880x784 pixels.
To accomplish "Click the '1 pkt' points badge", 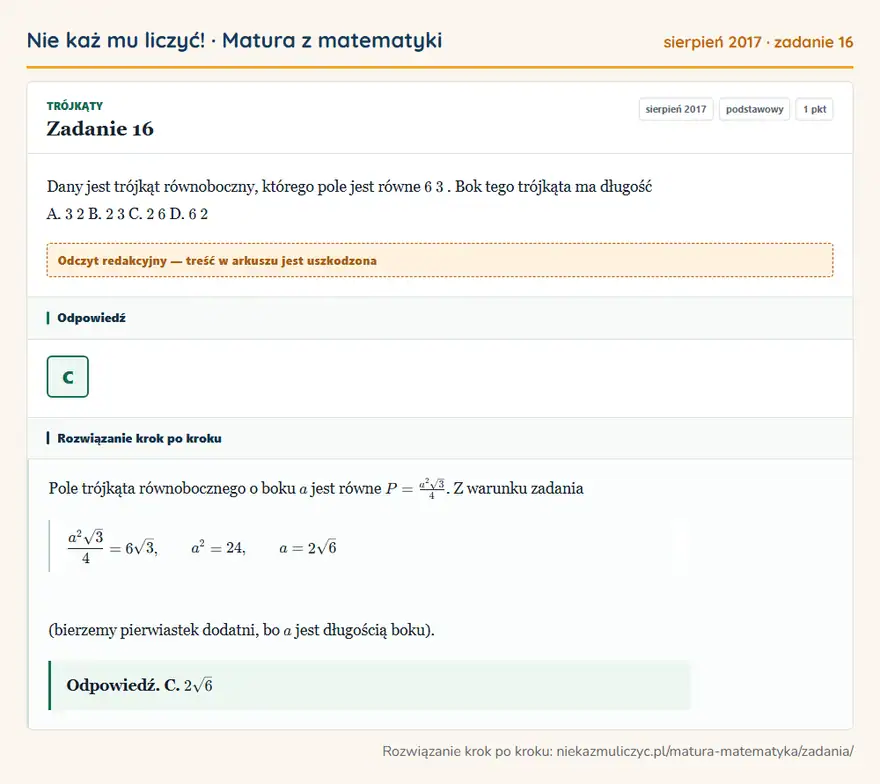I will 814,109.
